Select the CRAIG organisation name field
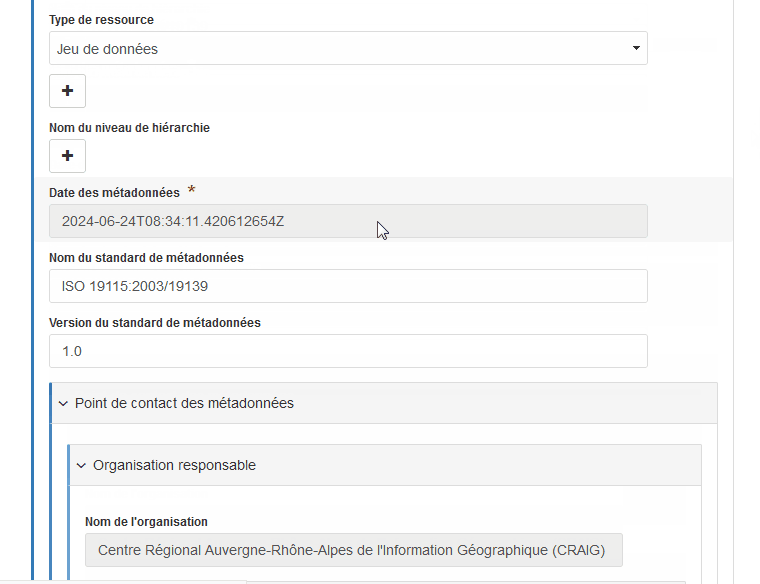The width and height of the screenshot is (760, 584). (353, 550)
